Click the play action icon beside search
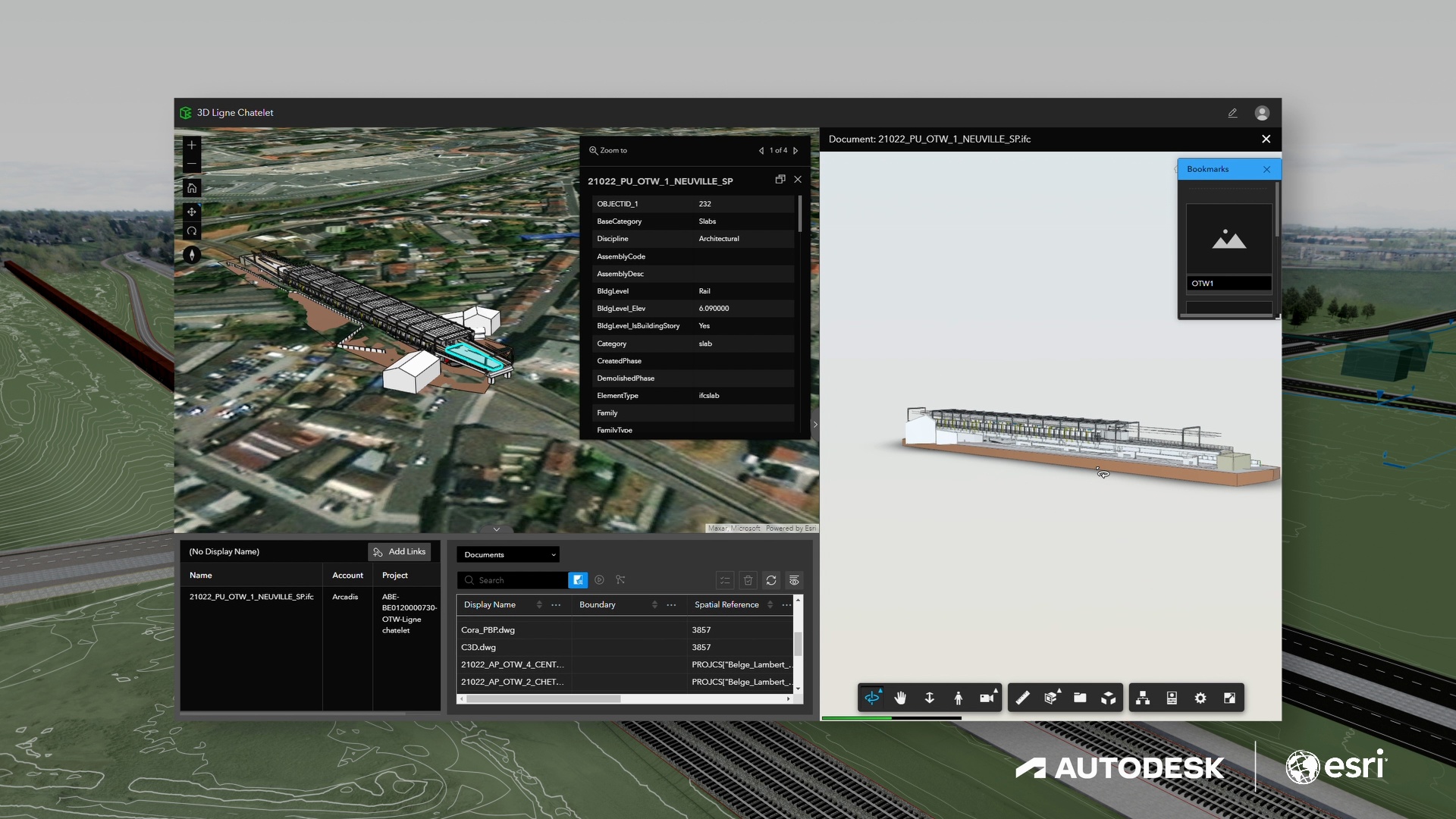1456x819 pixels. (x=599, y=580)
